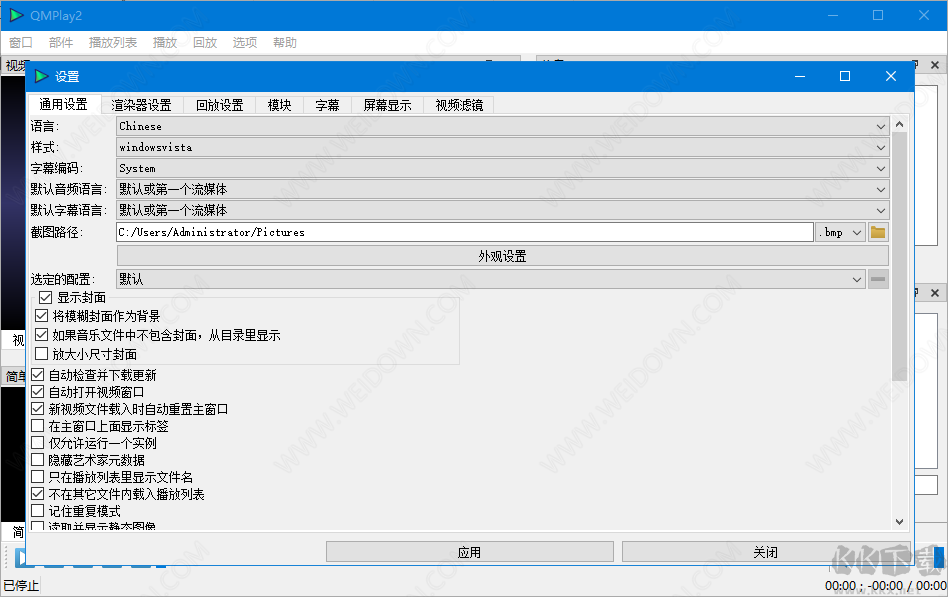Screen dimensions: 948x597
Task: Open the 语言 Chinese dropdown
Action: [879, 126]
